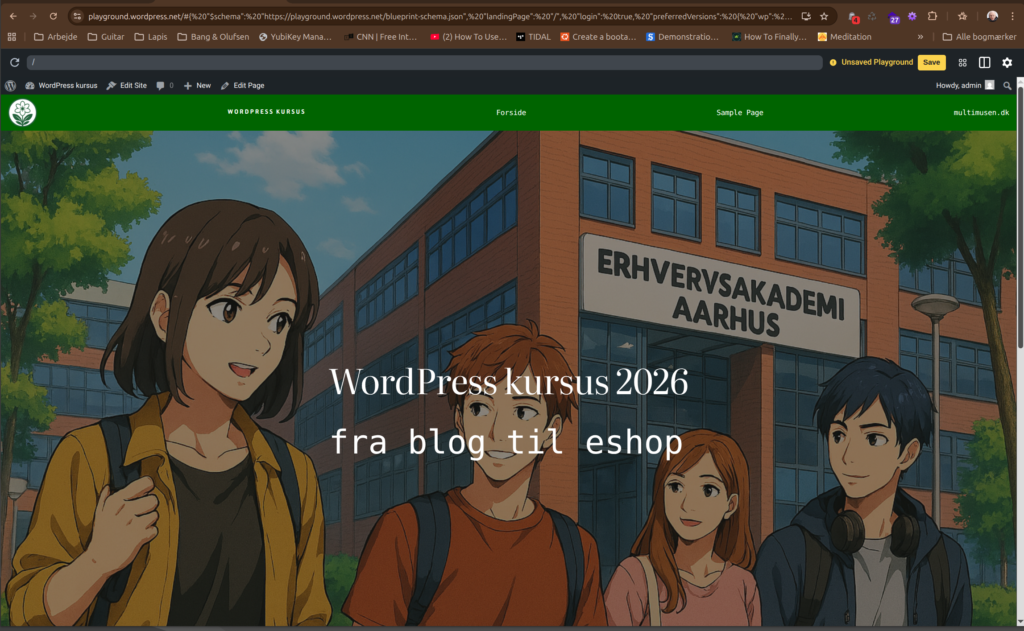Select the Edit Site link
The image size is (1024, 631).
[x=130, y=85]
